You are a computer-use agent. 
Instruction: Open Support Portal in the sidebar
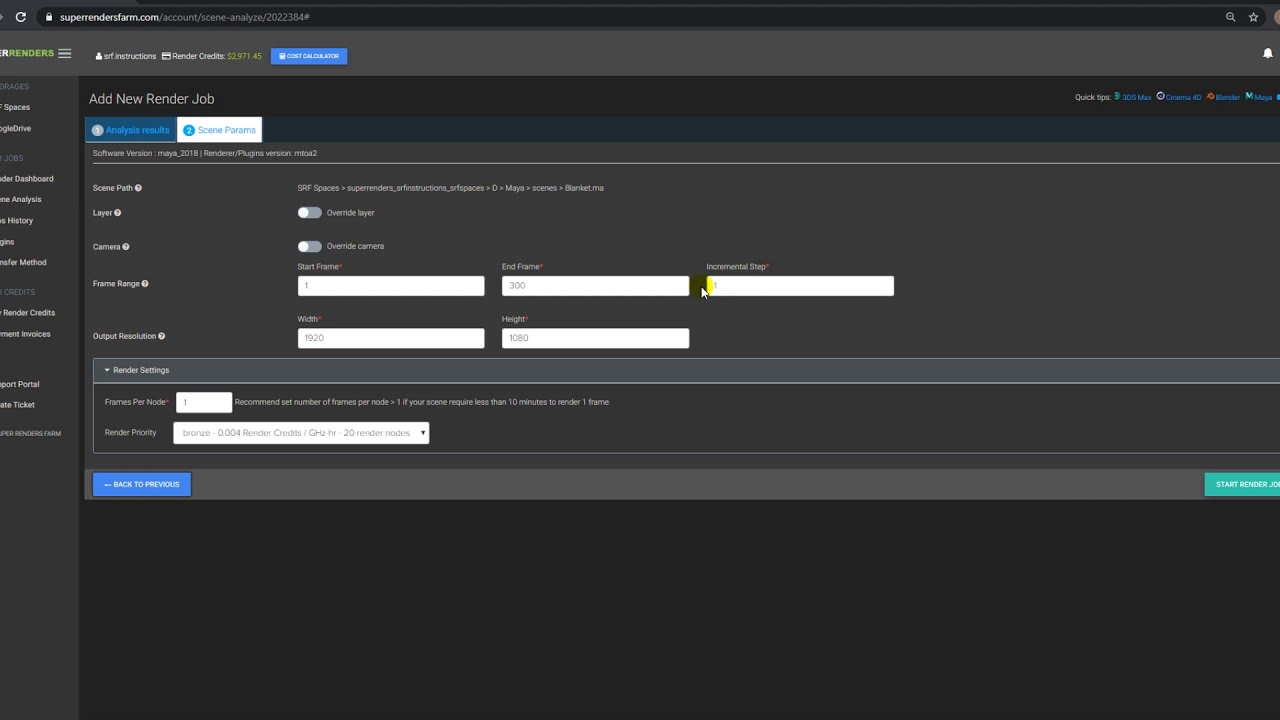point(20,384)
